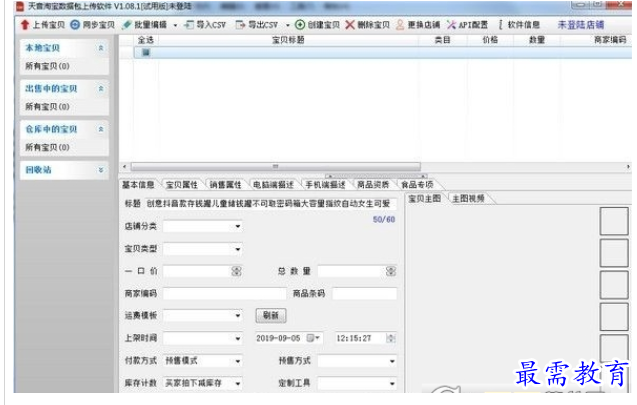The height and width of the screenshot is (405, 637).
Task: Click the 同步宝贝 sync toolbar button
Action: [93, 25]
